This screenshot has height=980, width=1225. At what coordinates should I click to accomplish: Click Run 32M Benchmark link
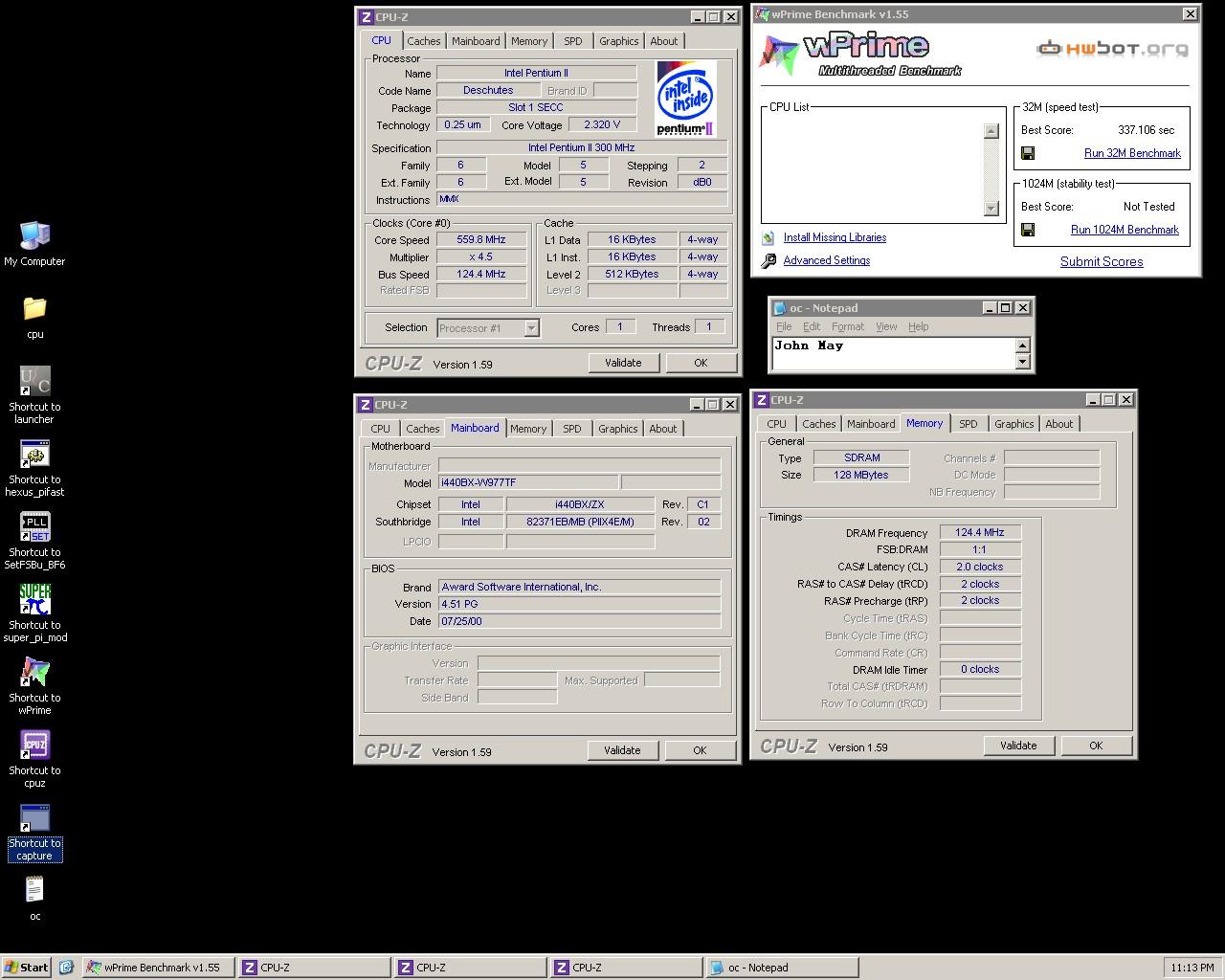point(1132,153)
